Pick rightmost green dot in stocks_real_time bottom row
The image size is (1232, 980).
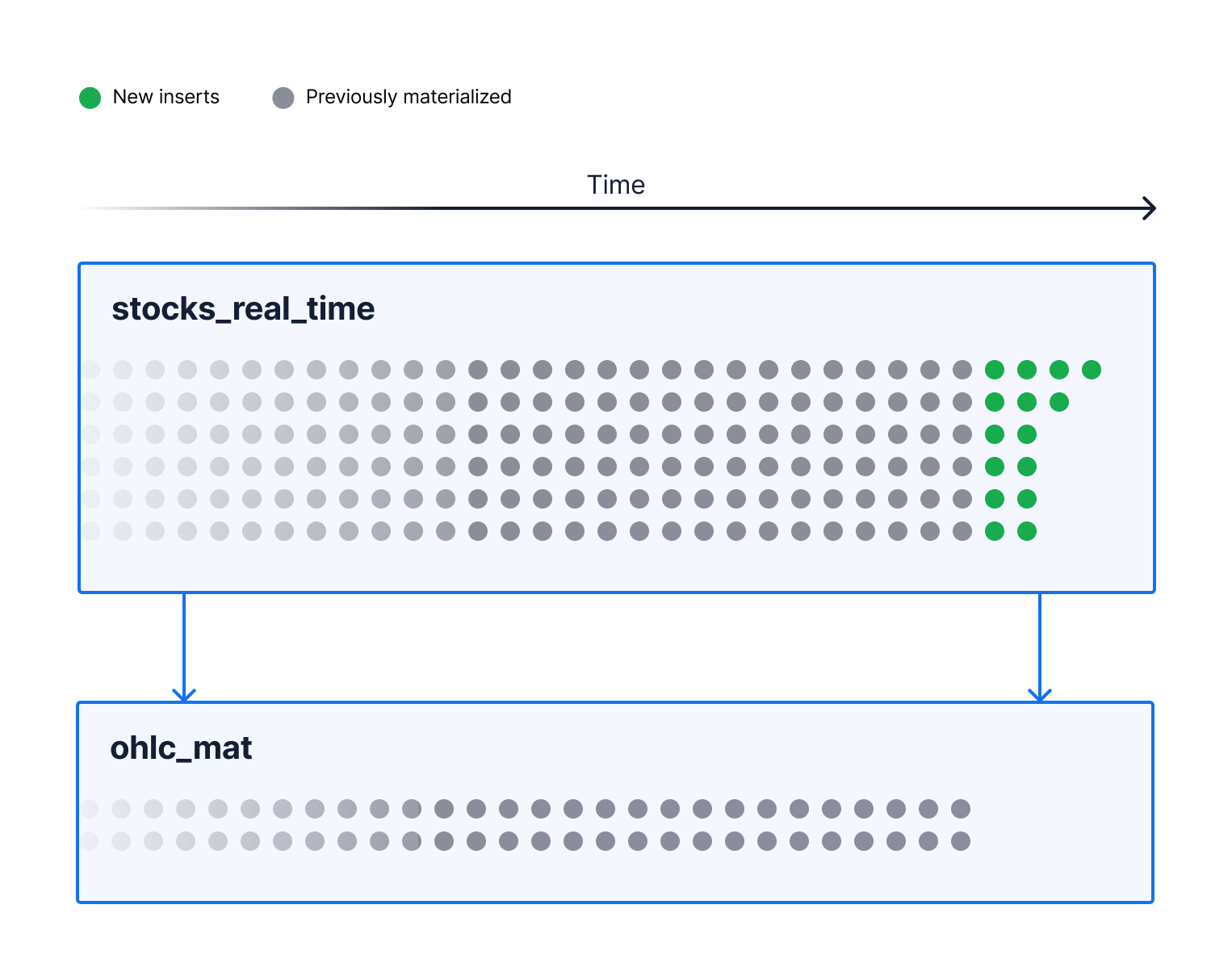[1027, 531]
